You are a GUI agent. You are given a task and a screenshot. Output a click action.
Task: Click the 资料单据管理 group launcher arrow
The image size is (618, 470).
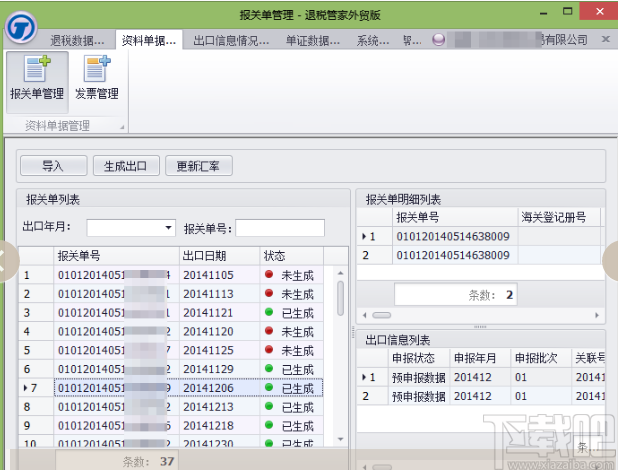coord(122,127)
